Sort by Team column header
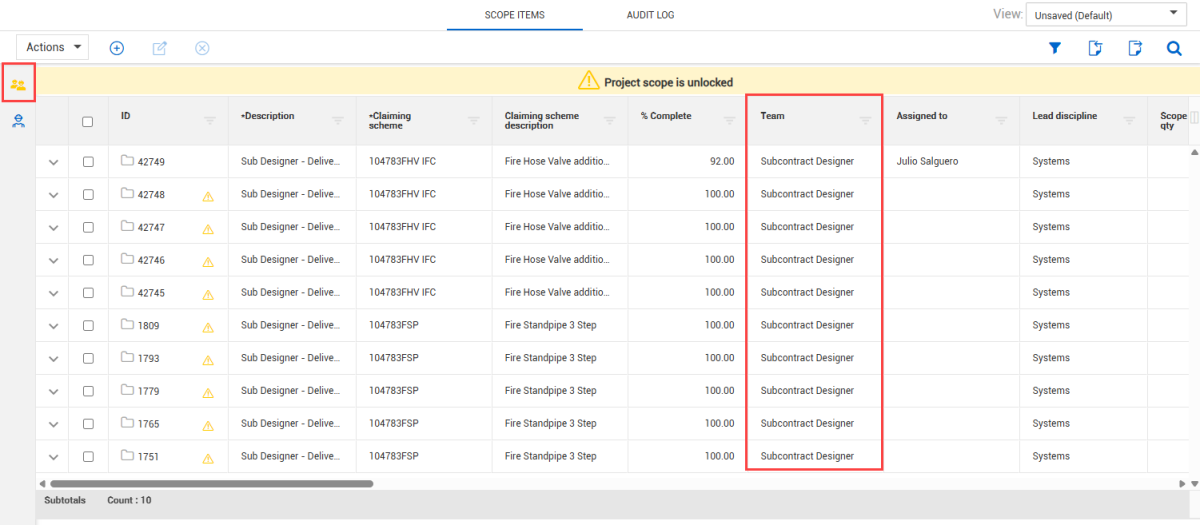Image resolution: width=1200 pixels, height=525 pixels. click(773, 116)
